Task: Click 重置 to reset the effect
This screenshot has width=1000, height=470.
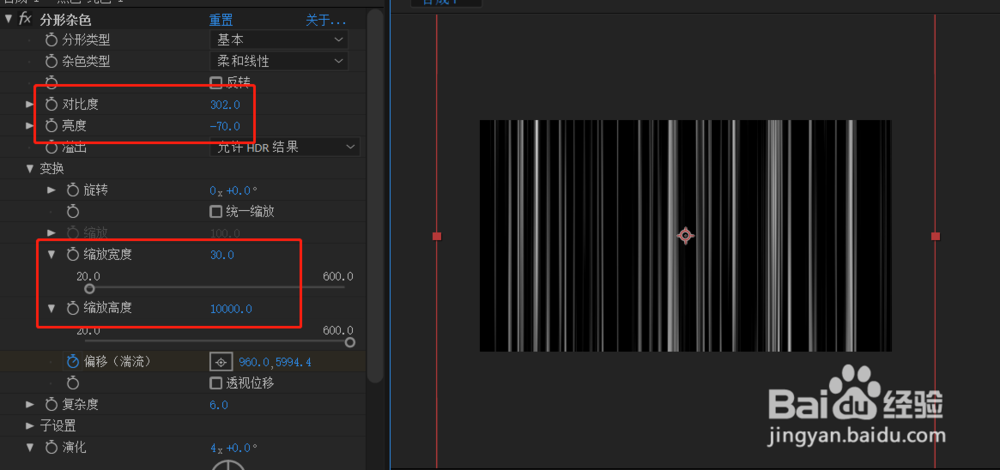Action: [221, 20]
